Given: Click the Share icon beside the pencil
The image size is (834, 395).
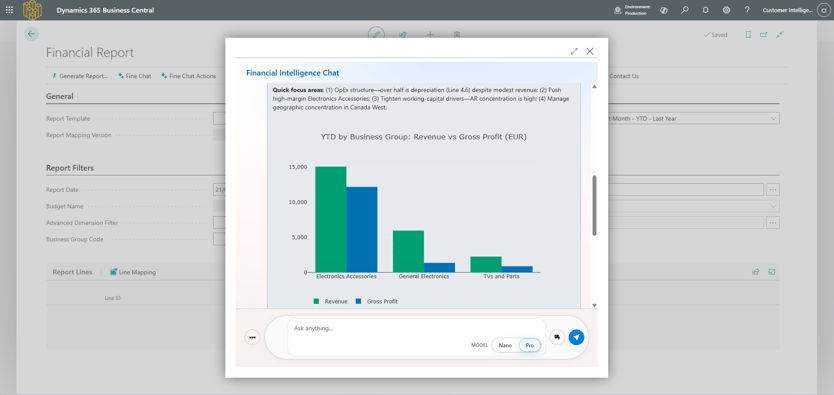Looking at the screenshot, I should coord(403,35).
